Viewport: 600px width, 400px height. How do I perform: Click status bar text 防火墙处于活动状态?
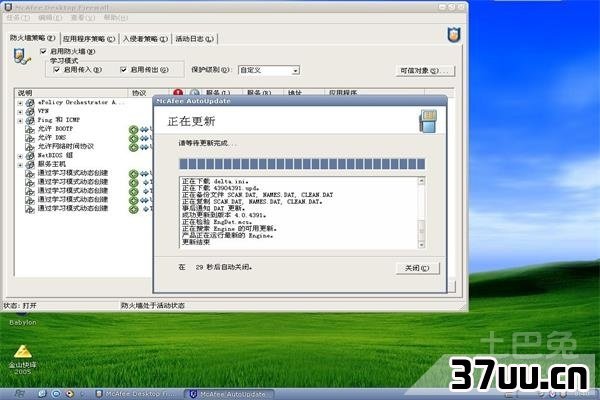tap(153, 305)
